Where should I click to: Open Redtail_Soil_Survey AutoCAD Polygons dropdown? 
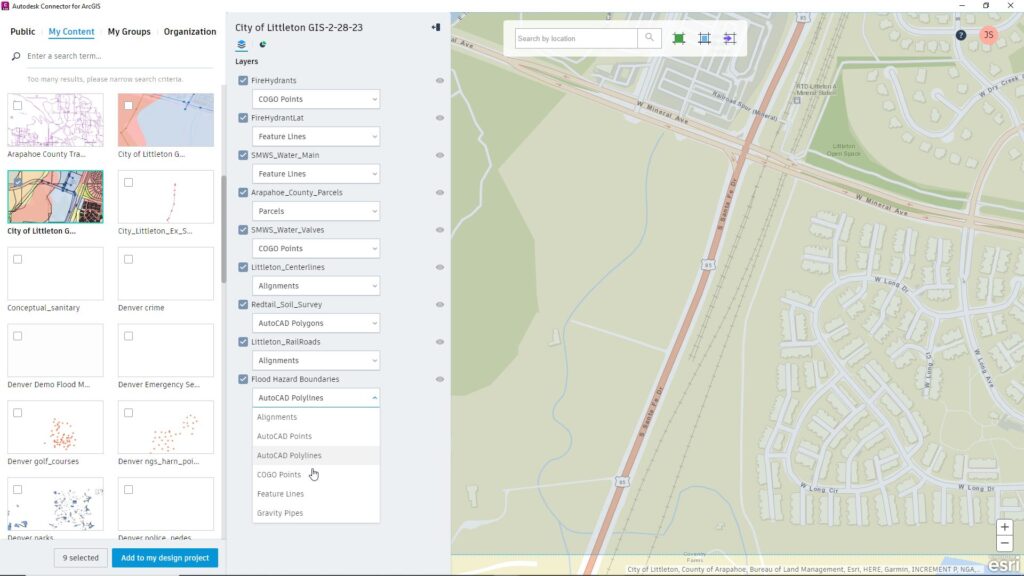[x=315, y=323]
